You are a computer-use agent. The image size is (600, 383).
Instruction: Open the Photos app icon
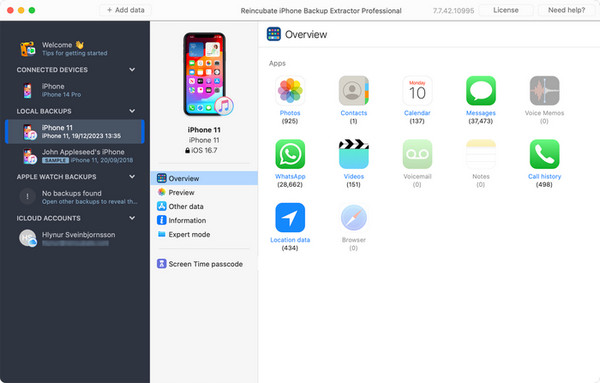click(x=290, y=91)
